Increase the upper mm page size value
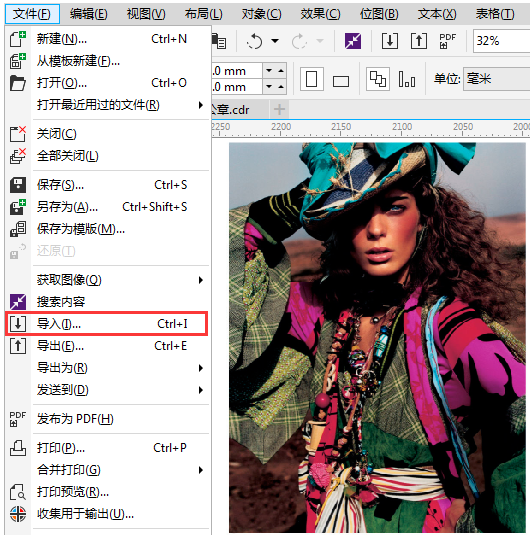530x535 pixels. pos(281,71)
